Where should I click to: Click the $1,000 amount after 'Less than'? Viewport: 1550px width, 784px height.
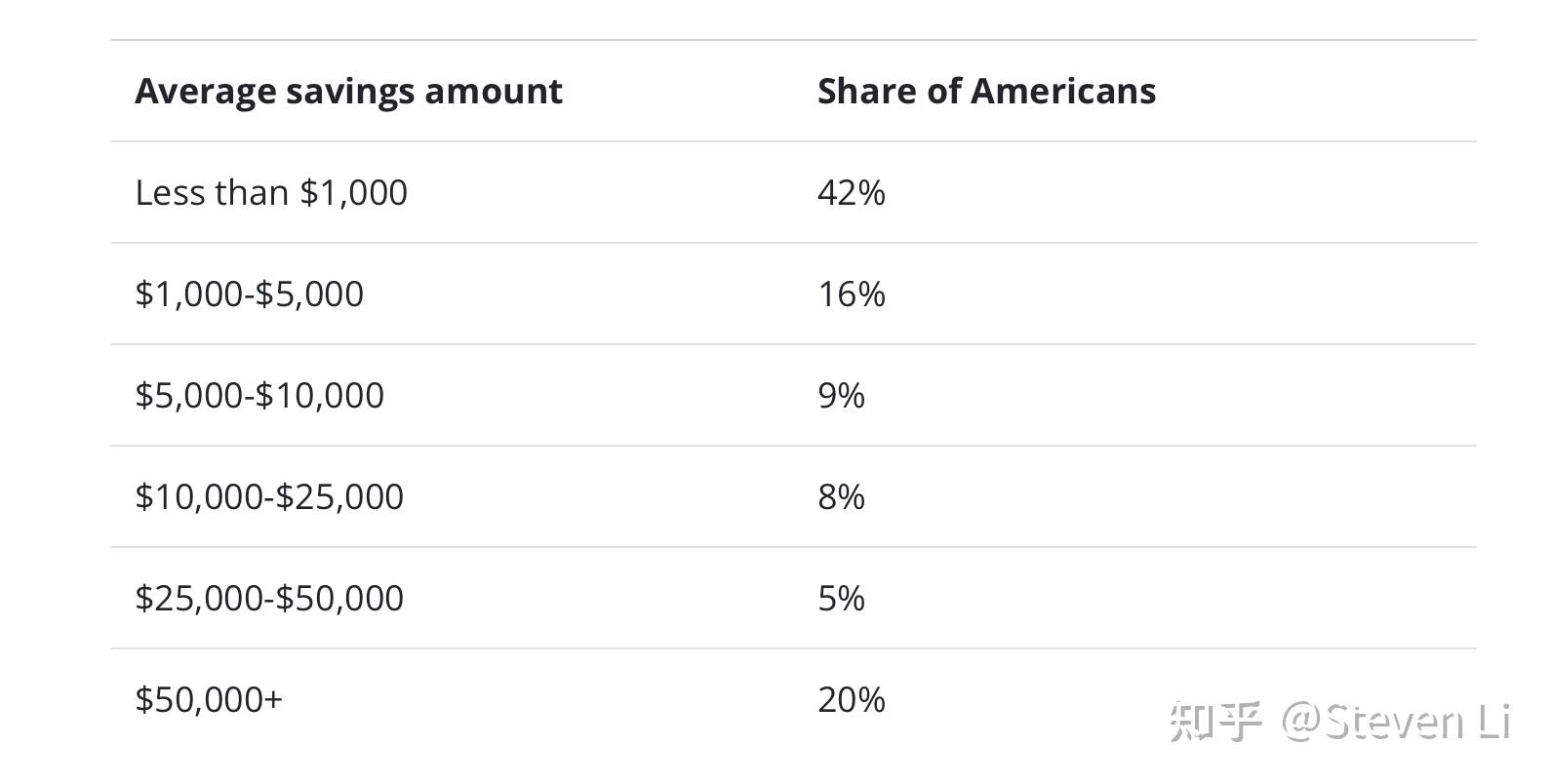[x=353, y=193]
